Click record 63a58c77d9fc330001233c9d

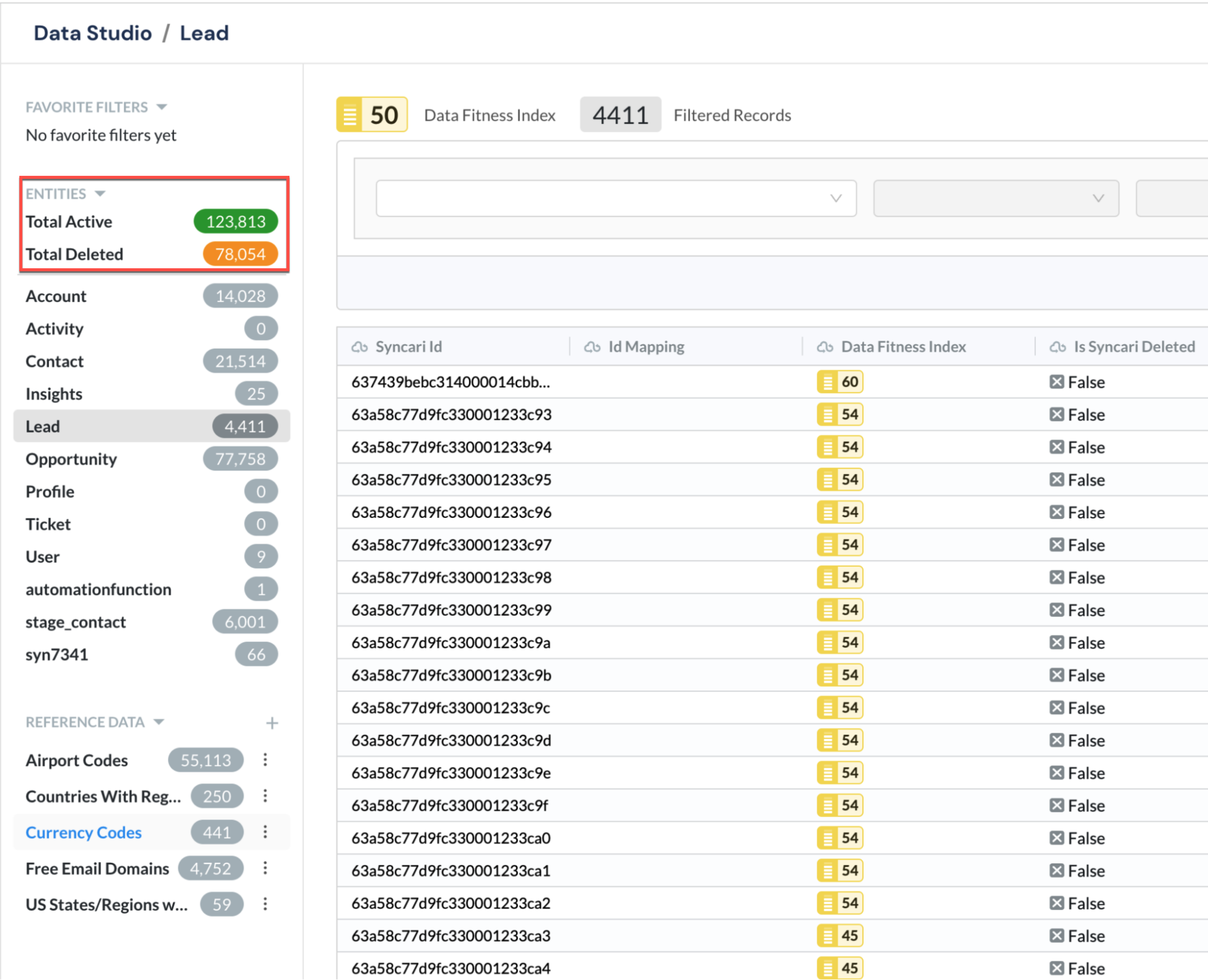click(451, 741)
